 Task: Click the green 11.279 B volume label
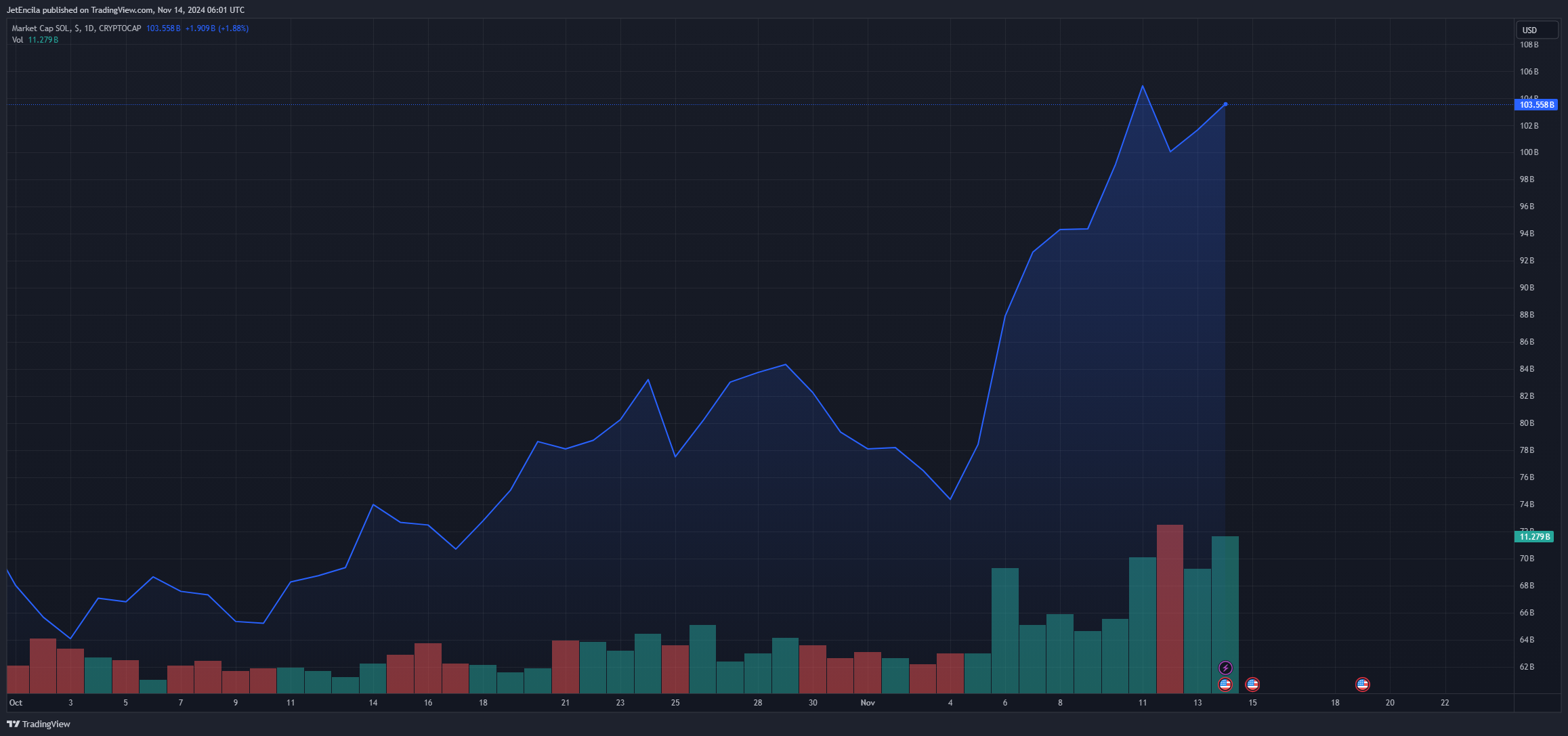1533,537
